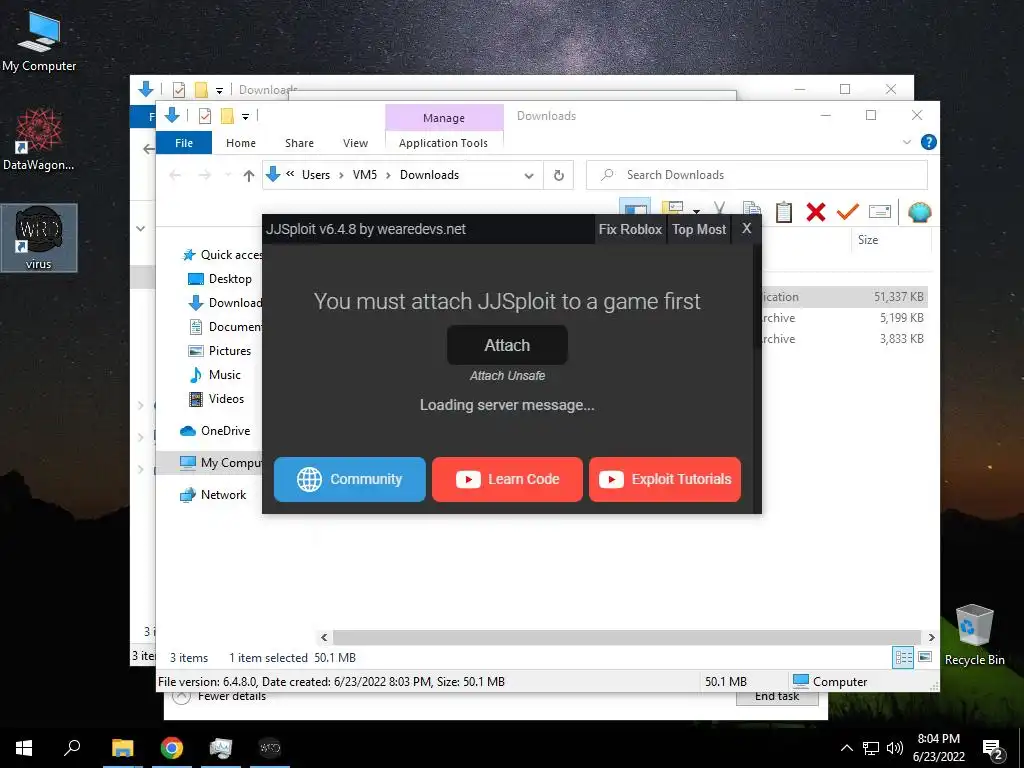1024x768 pixels.
Task: Select Videos in the navigation pane
Action: click(216, 399)
